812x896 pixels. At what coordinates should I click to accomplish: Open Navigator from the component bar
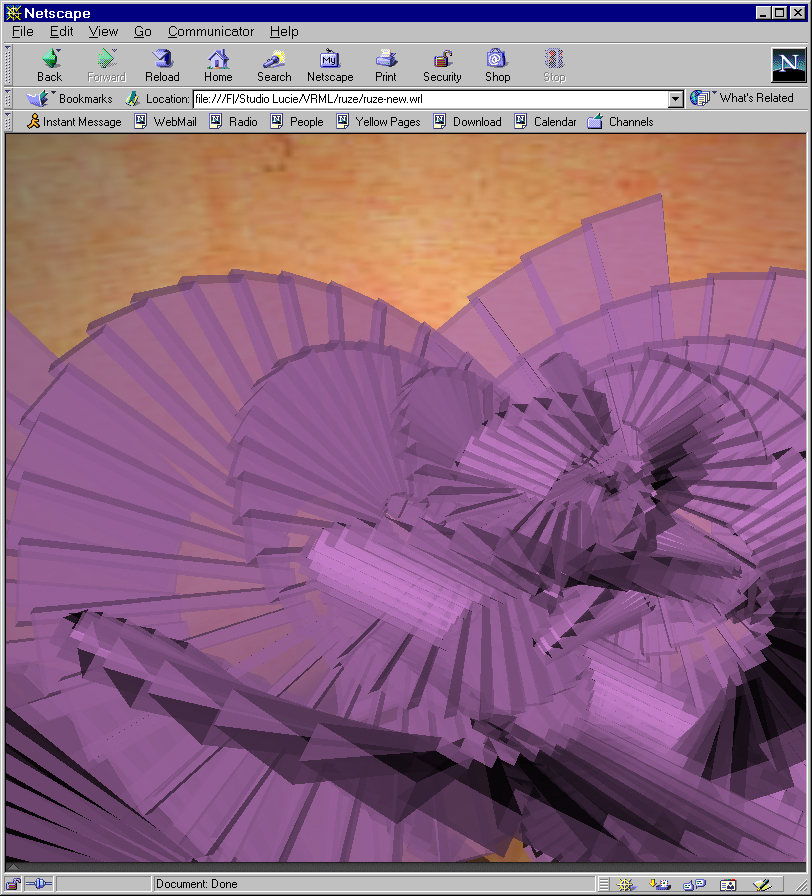pos(626,885)
